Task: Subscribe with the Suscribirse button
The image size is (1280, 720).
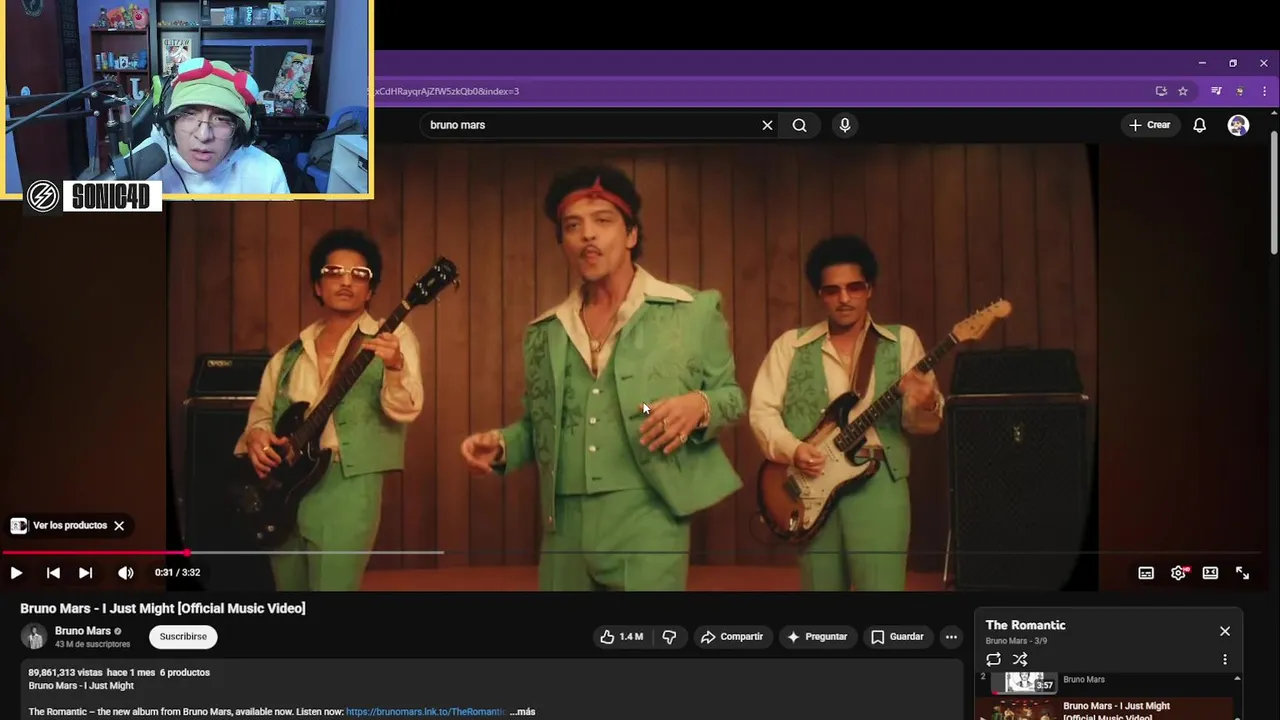Action: (x=183, y=637)
